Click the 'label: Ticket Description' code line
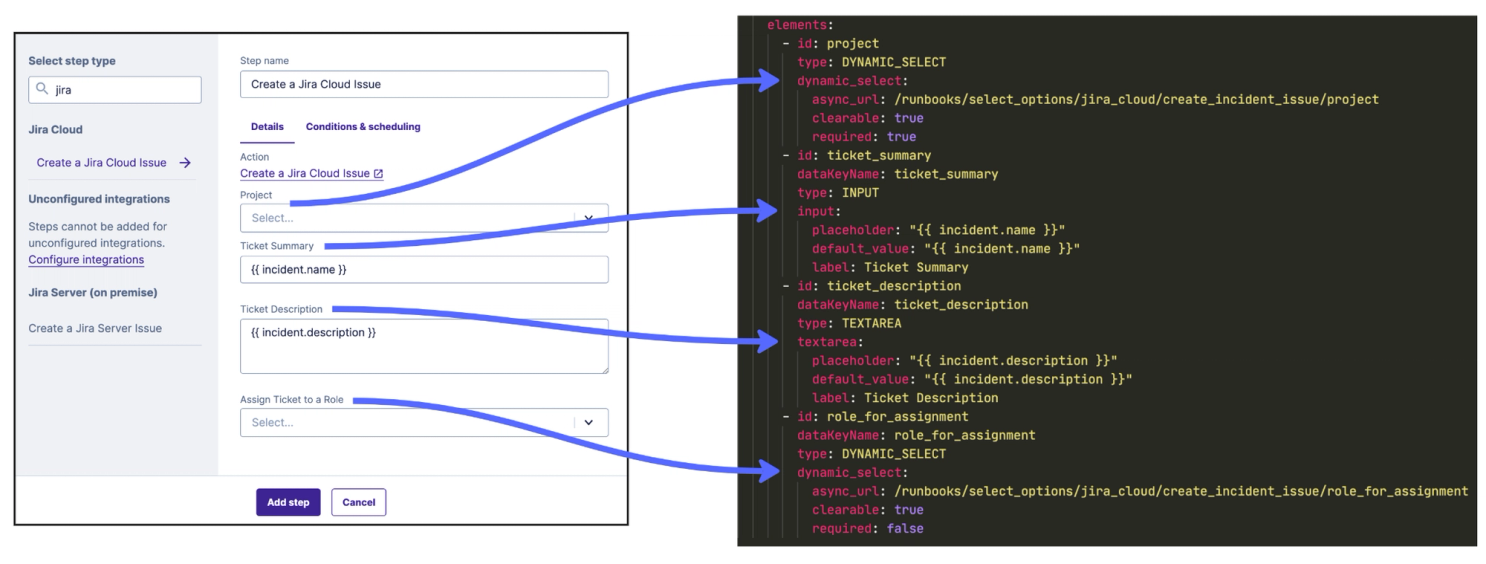Viewport: 1486px width, 564px height. tap(905, 397)
